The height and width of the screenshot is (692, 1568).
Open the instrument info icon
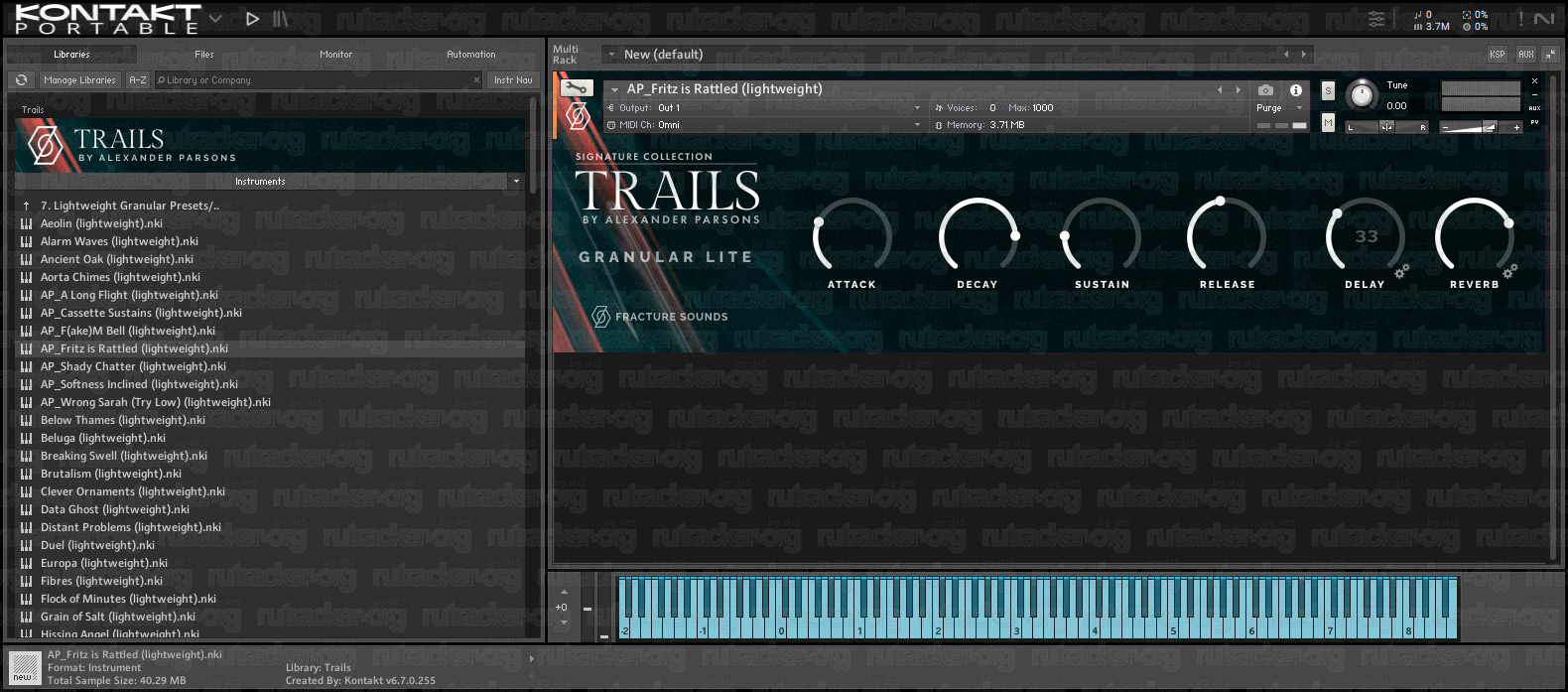pos(1295,90)
